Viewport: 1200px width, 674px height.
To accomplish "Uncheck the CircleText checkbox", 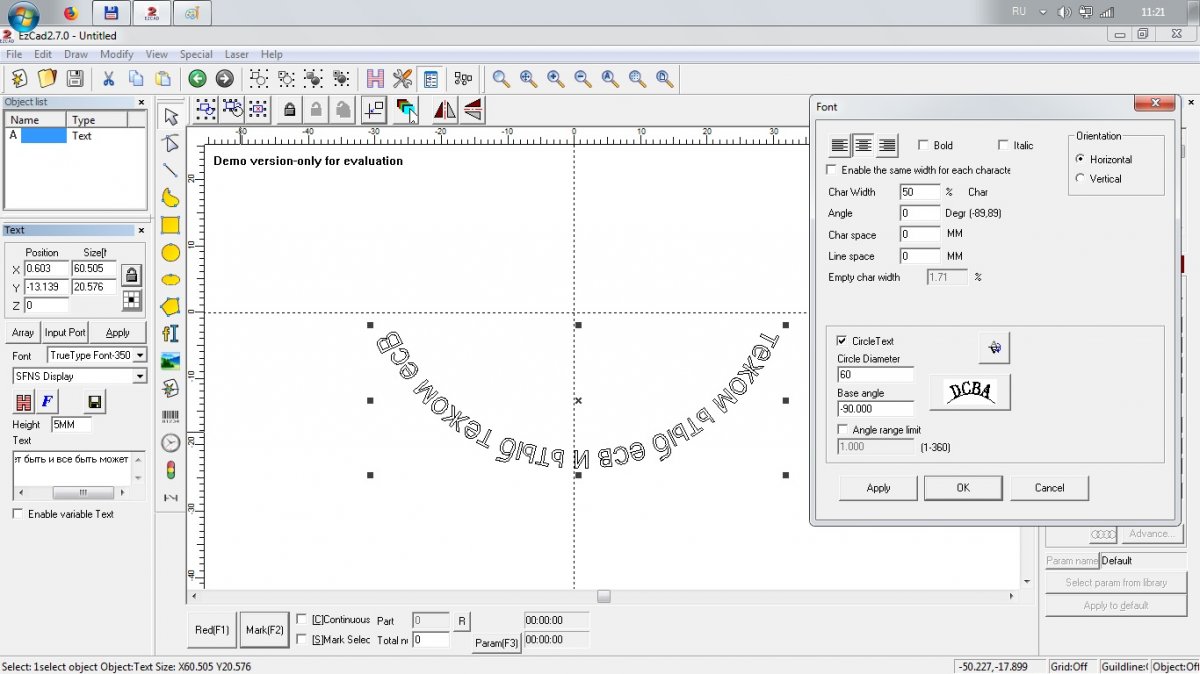I will (x=842, y=341).
